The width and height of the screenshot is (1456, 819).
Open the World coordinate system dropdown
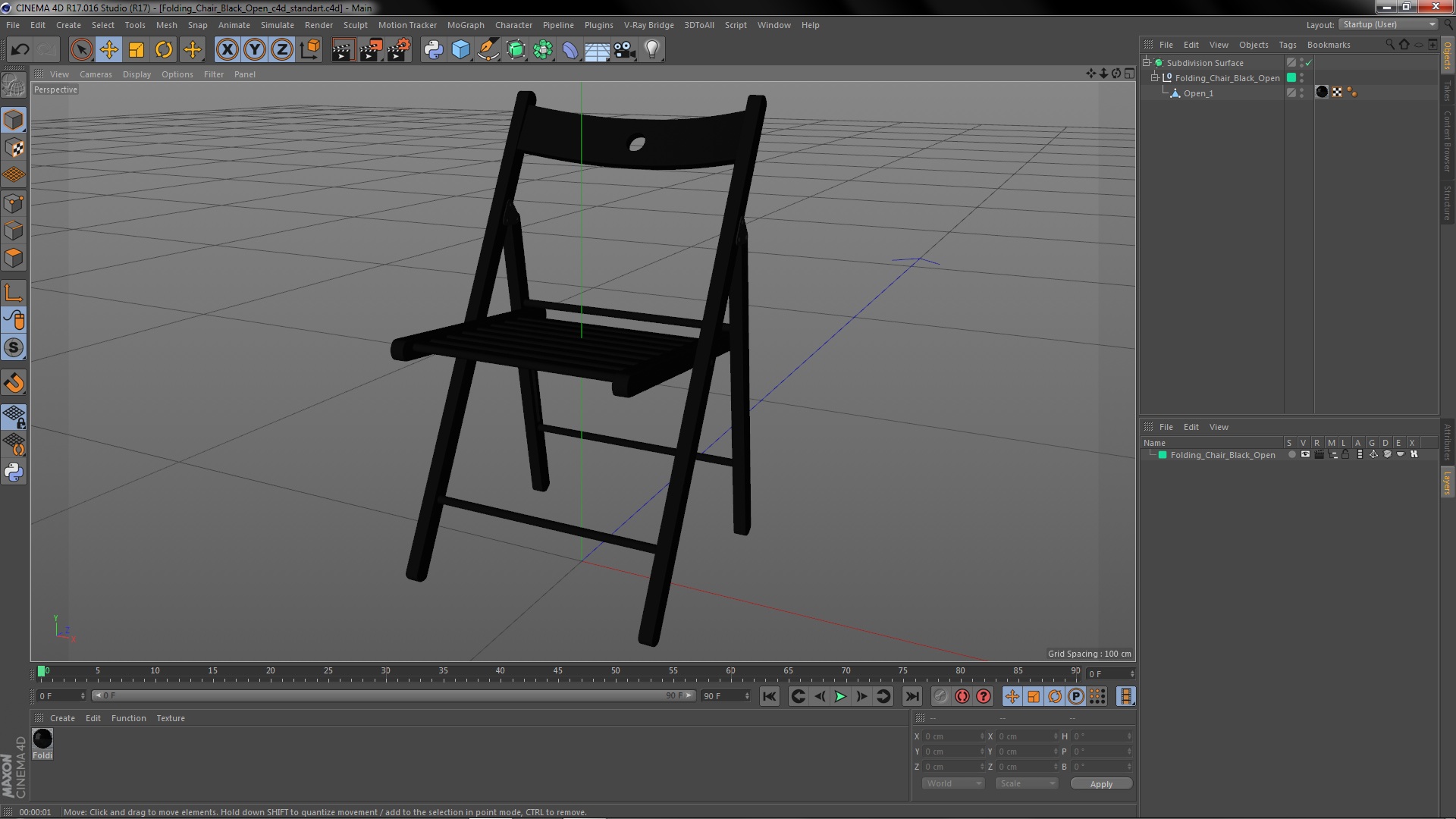pyautogui.click(x=952, y=783)
